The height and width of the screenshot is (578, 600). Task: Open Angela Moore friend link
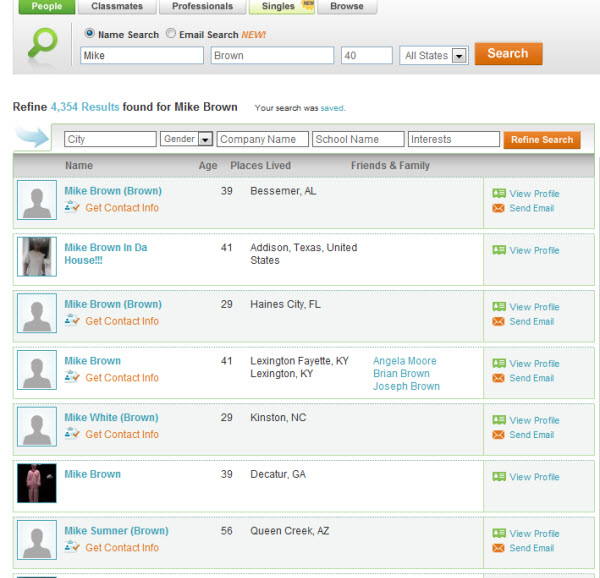tap(404, 361)
